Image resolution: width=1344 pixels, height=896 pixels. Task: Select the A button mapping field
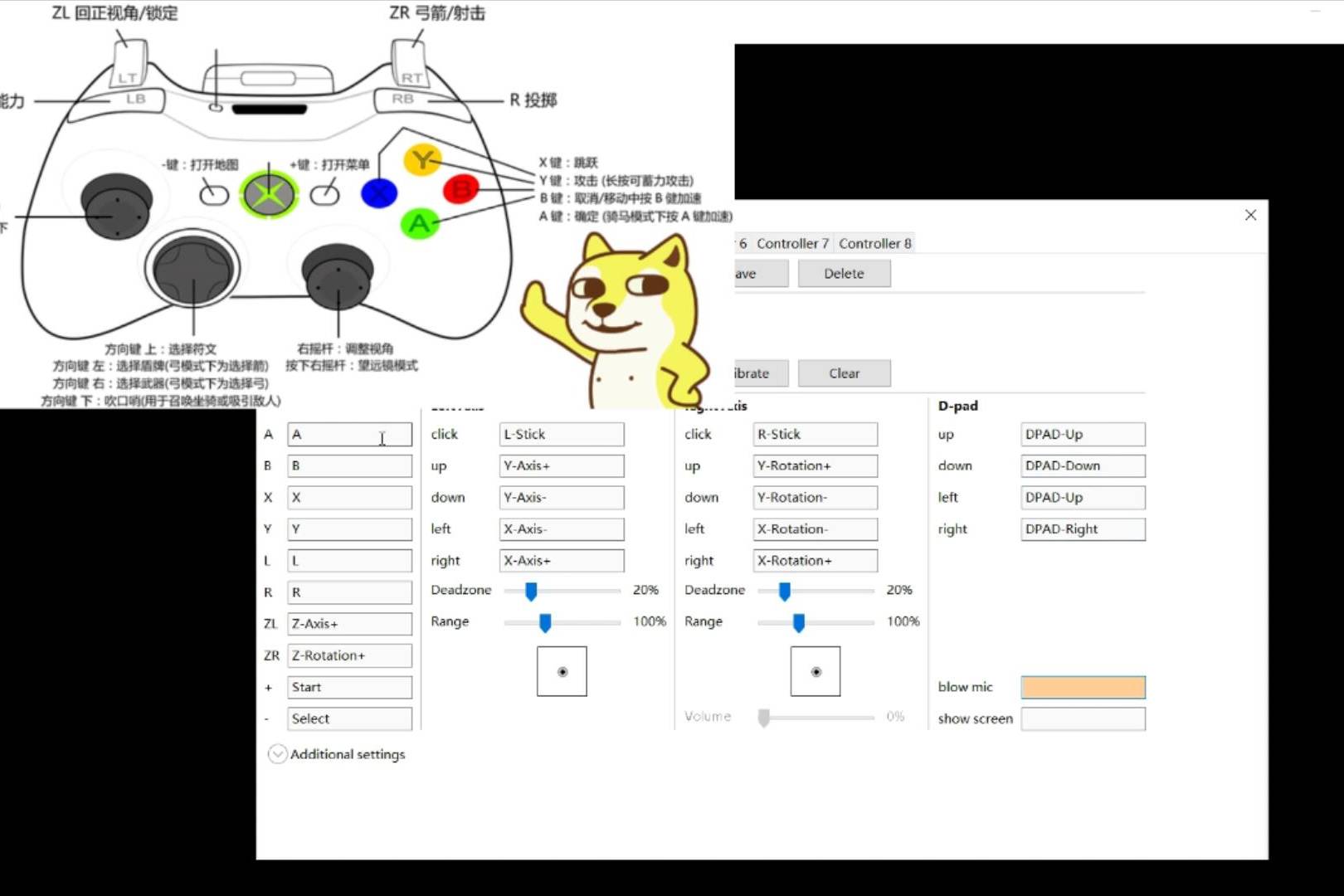point(349,434)
